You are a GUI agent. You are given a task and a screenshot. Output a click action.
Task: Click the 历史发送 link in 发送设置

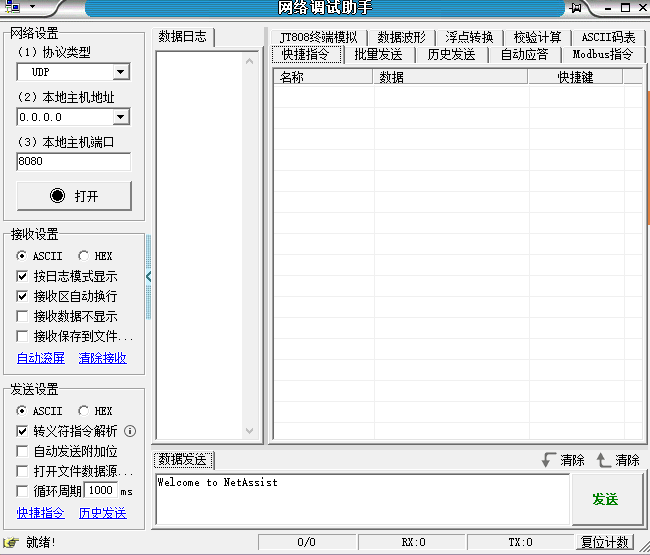click(x=102, y=513)
